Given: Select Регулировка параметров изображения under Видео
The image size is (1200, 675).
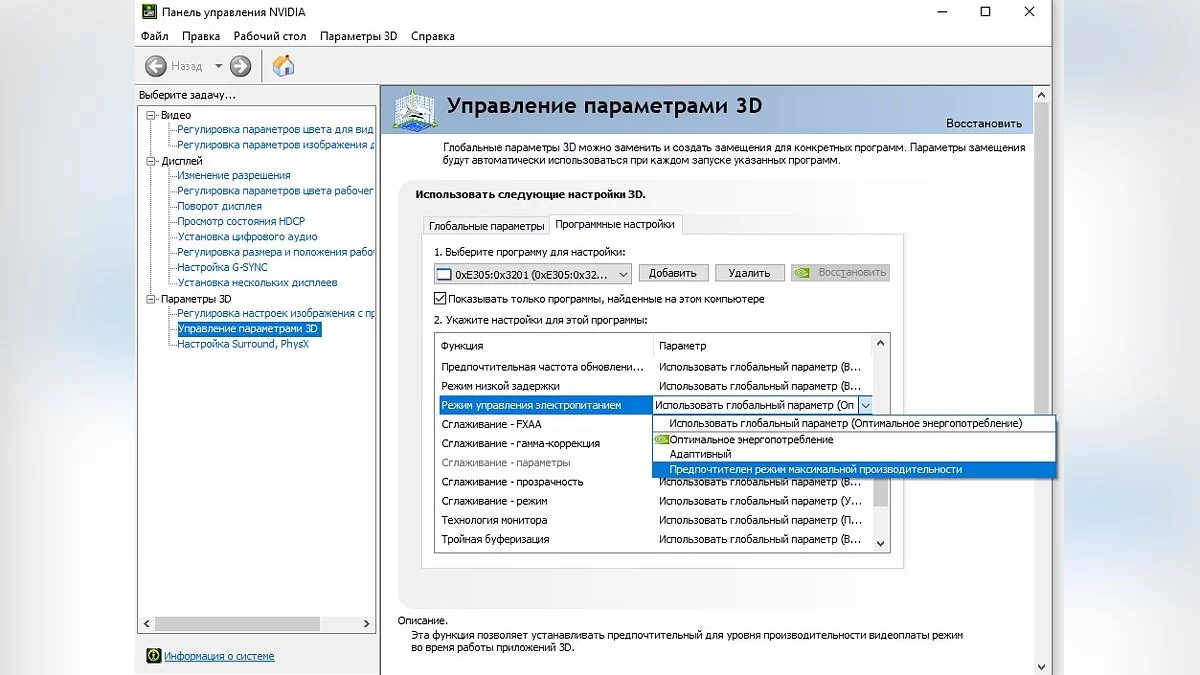Looking at the screenshot, I should 275,145.
